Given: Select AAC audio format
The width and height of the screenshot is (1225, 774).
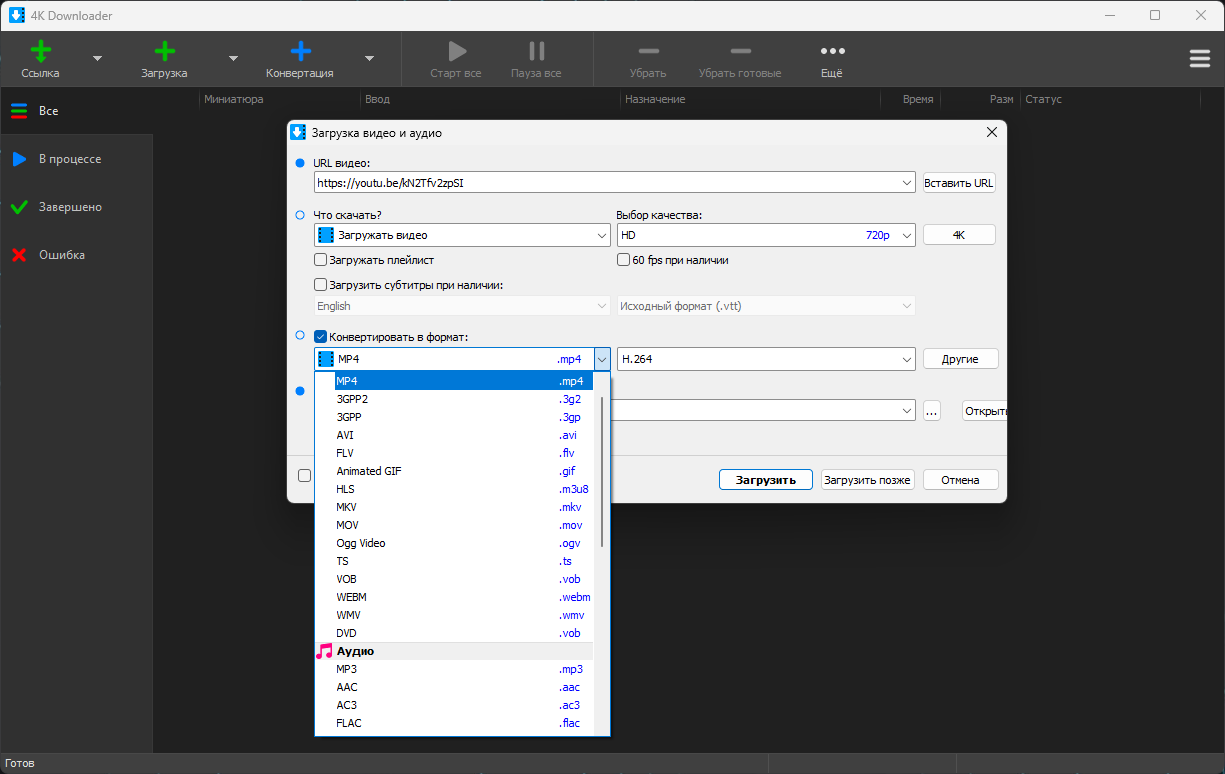Looking at the screenshot, I should point(454,687).
